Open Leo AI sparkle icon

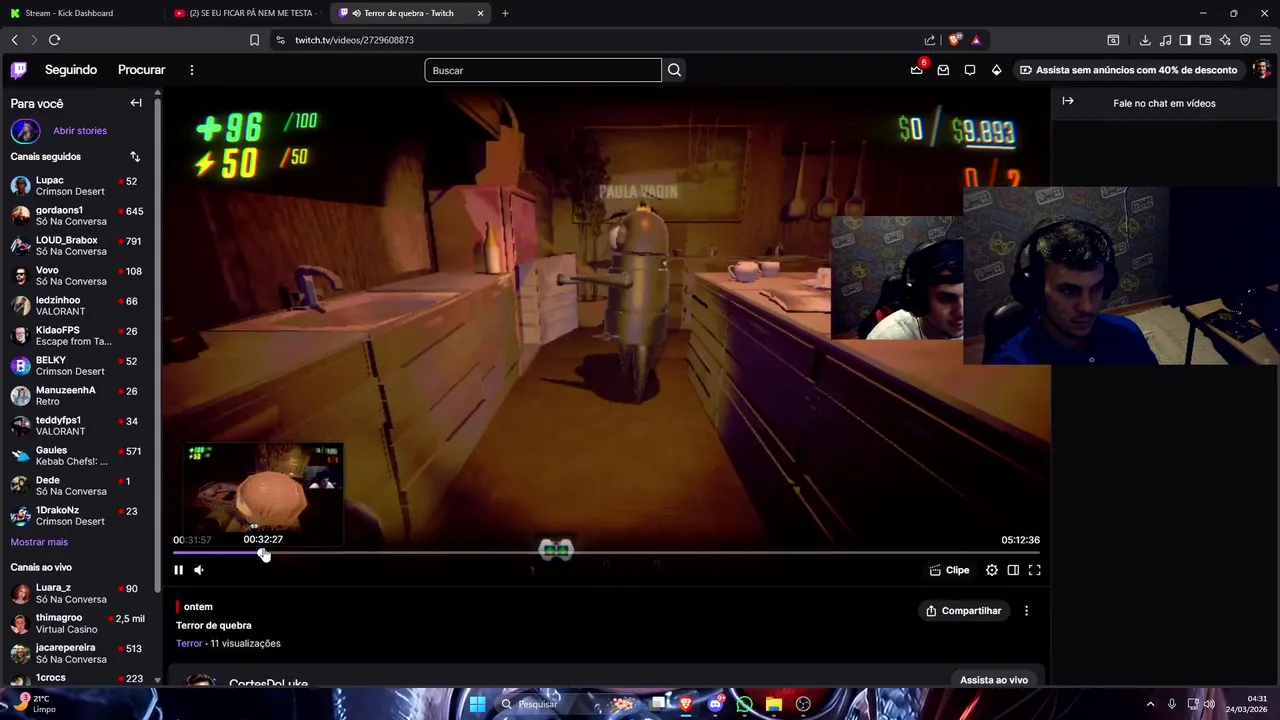point(1225,40)
